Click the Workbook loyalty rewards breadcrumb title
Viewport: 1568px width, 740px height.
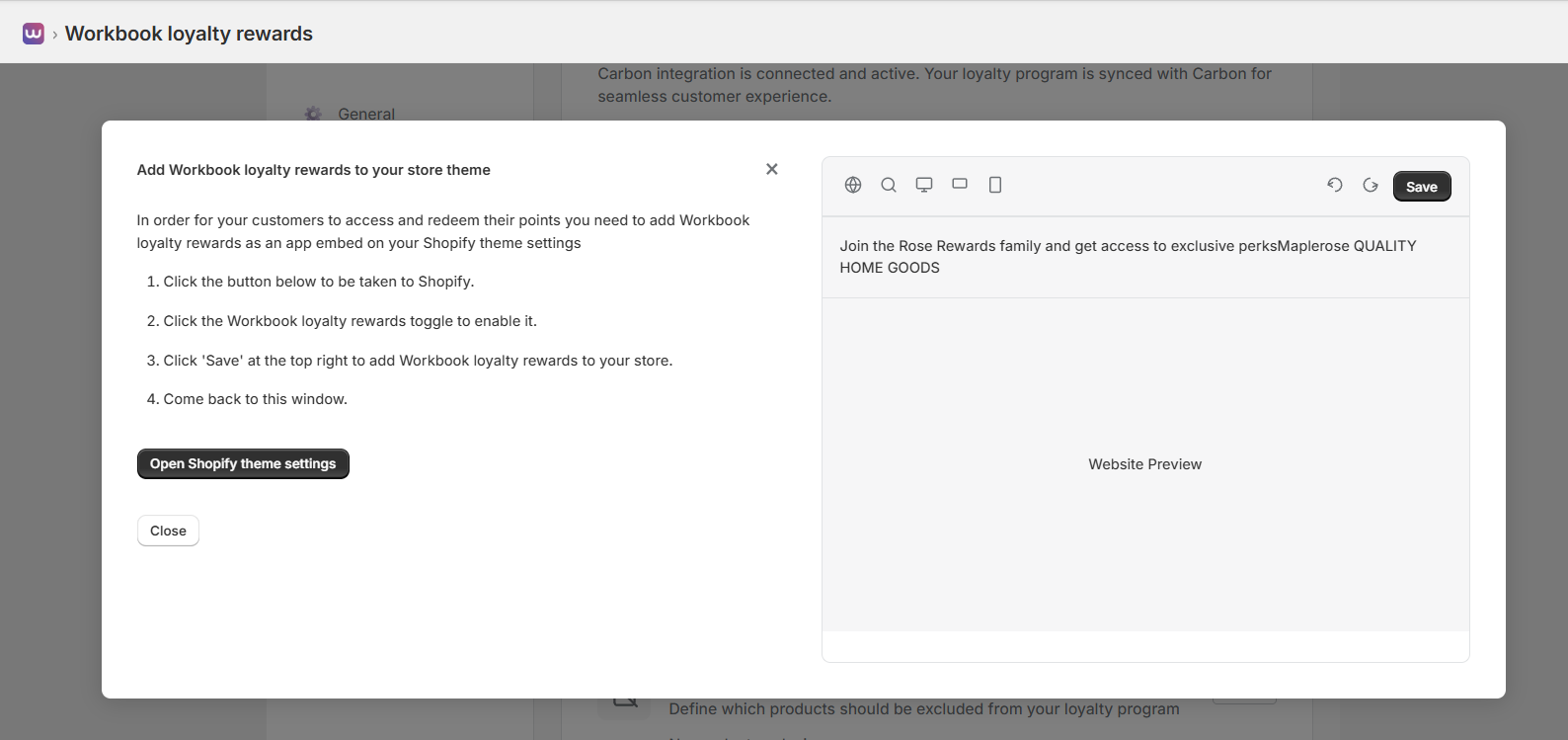189,34
